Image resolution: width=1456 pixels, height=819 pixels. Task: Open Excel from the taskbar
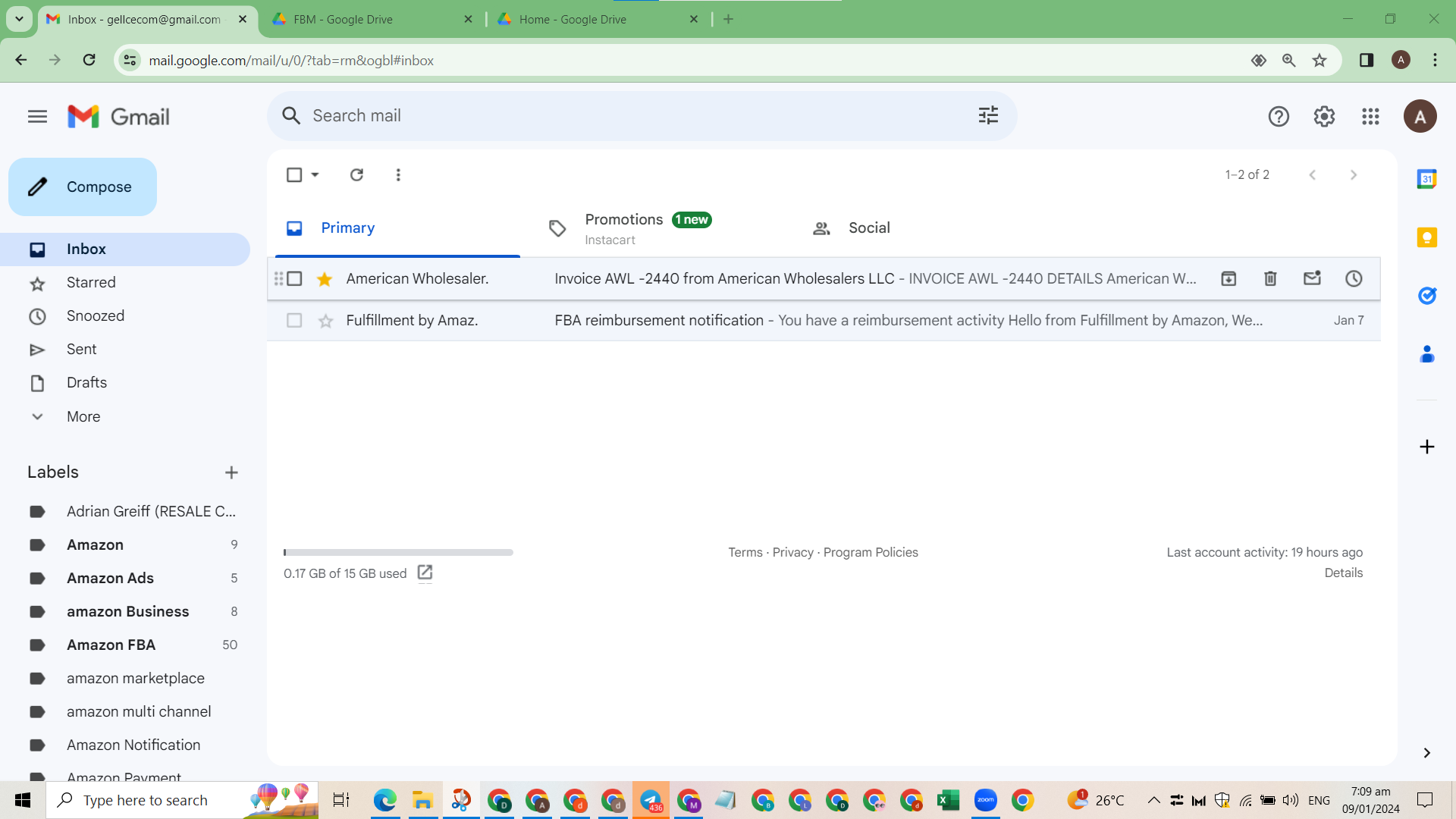tap(948, 800)
